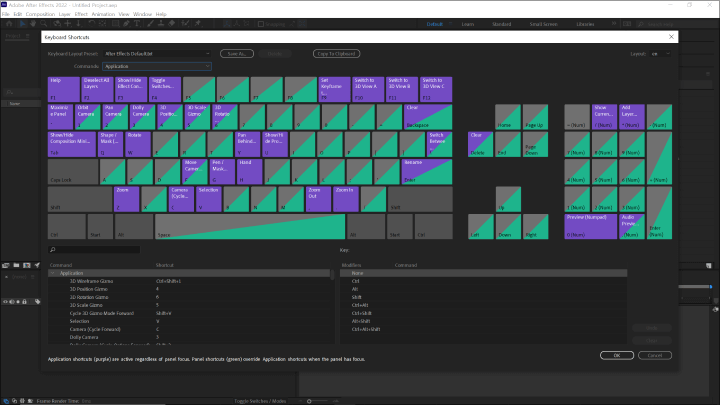
Task: Open the File menu
Action: pos(6,14)
